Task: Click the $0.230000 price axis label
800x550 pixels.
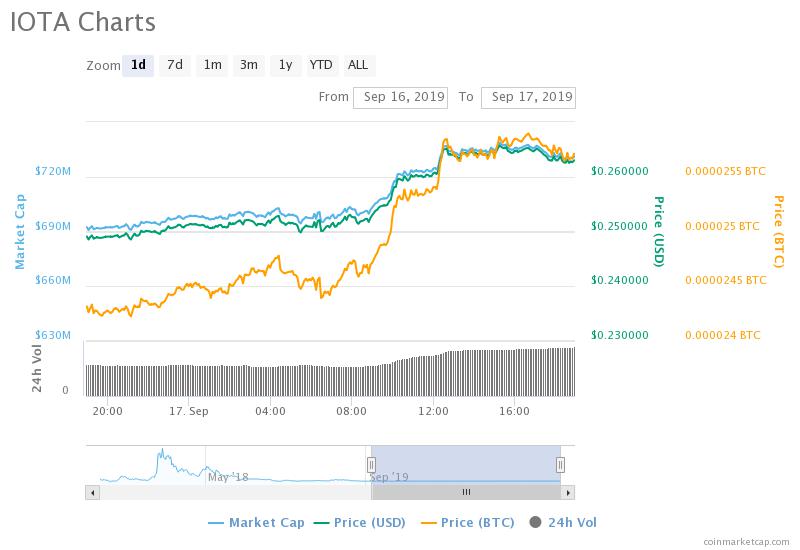Action: tap(620, 335)
